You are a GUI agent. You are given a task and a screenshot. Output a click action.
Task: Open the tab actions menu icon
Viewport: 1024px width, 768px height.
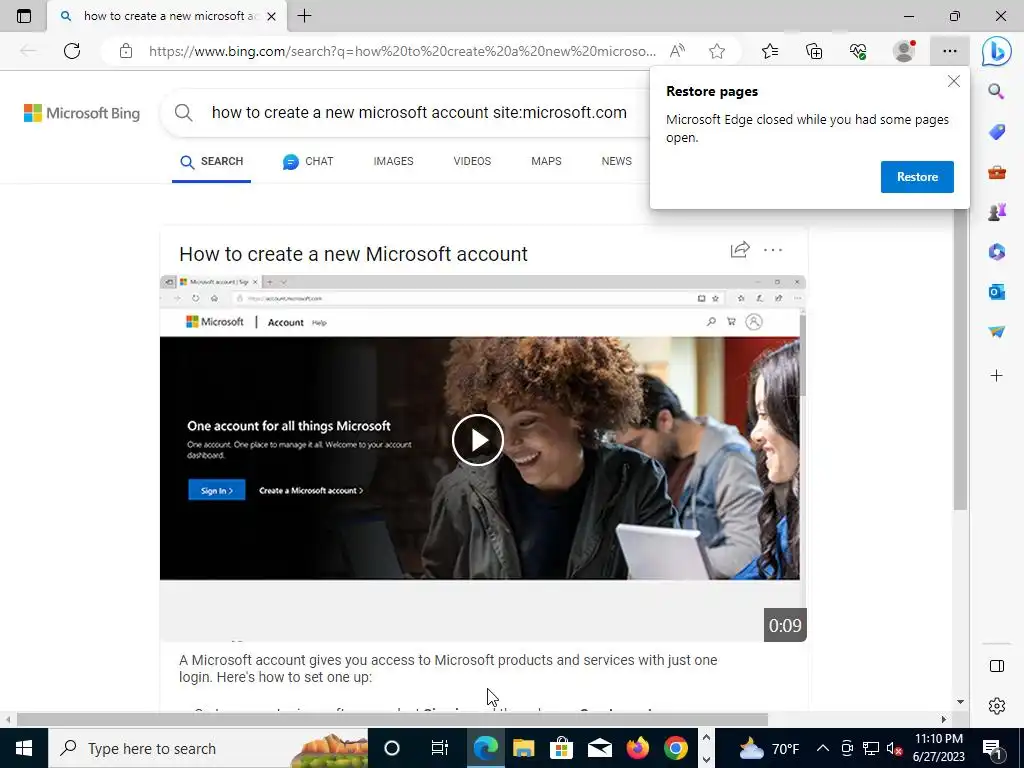24,16
